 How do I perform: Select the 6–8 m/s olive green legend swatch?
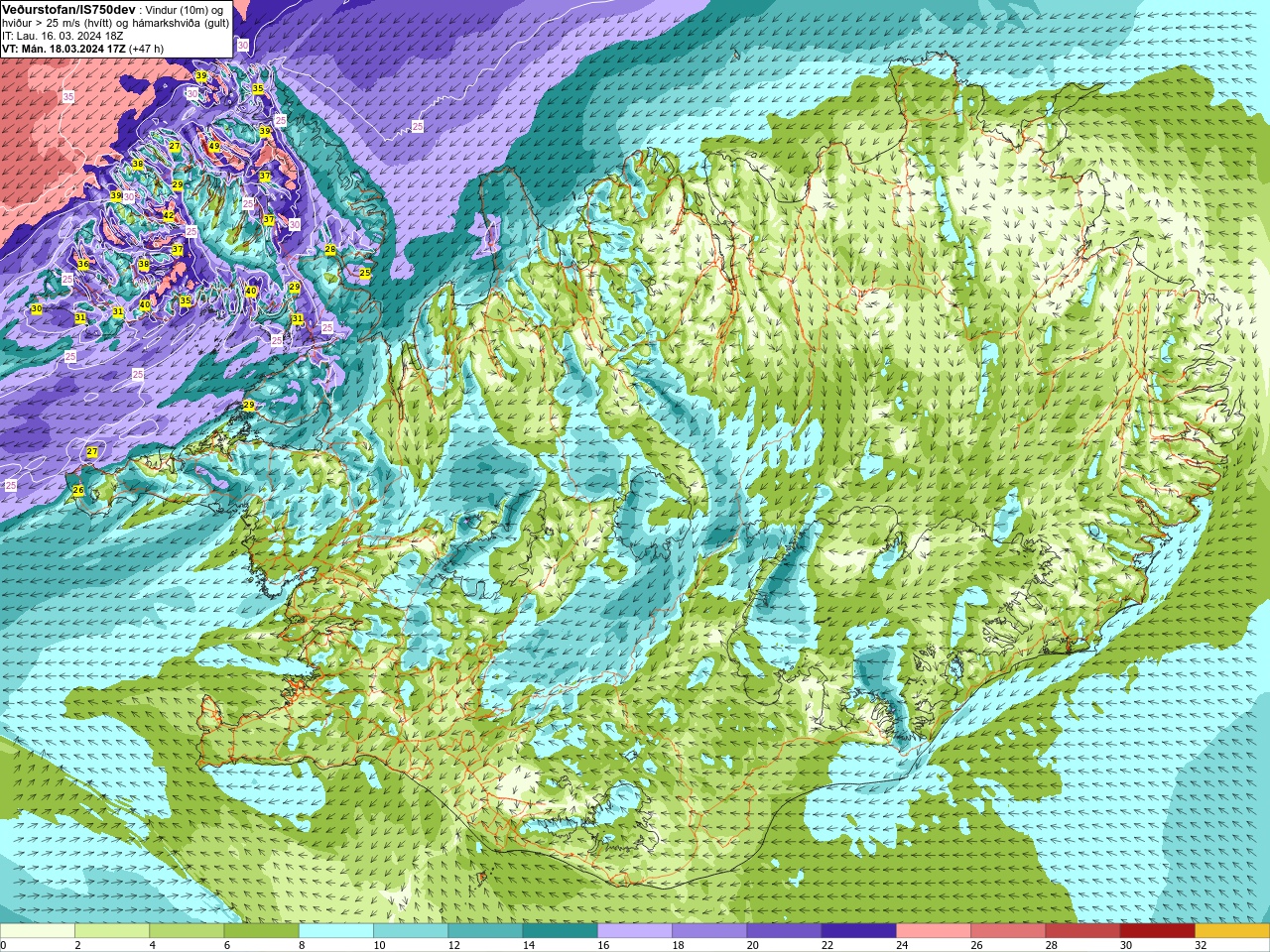pyautogui.click(x=262, y=931)
